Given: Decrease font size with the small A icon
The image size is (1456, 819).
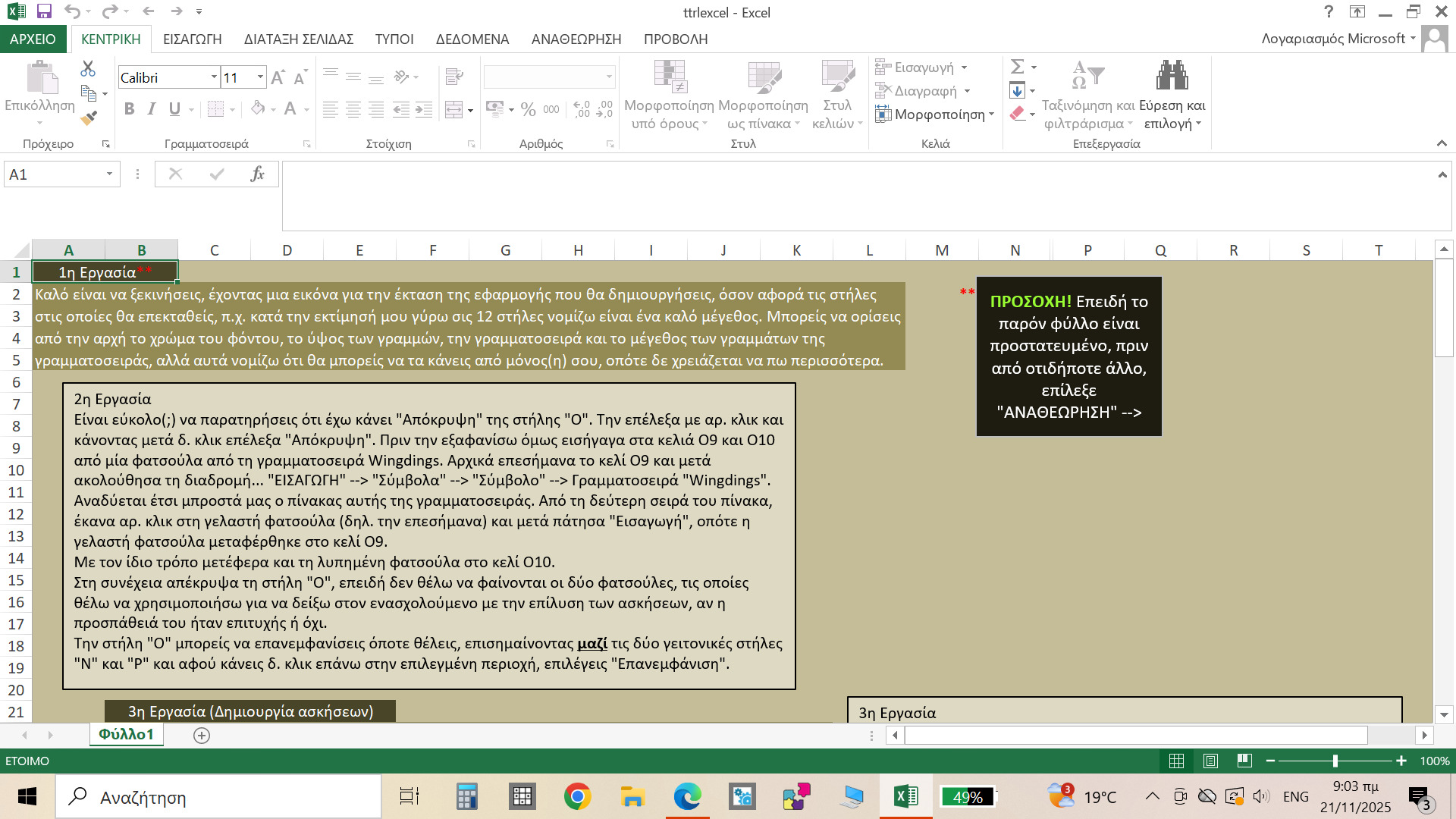Looking at the screenshot, I should [x=300, y=77].
